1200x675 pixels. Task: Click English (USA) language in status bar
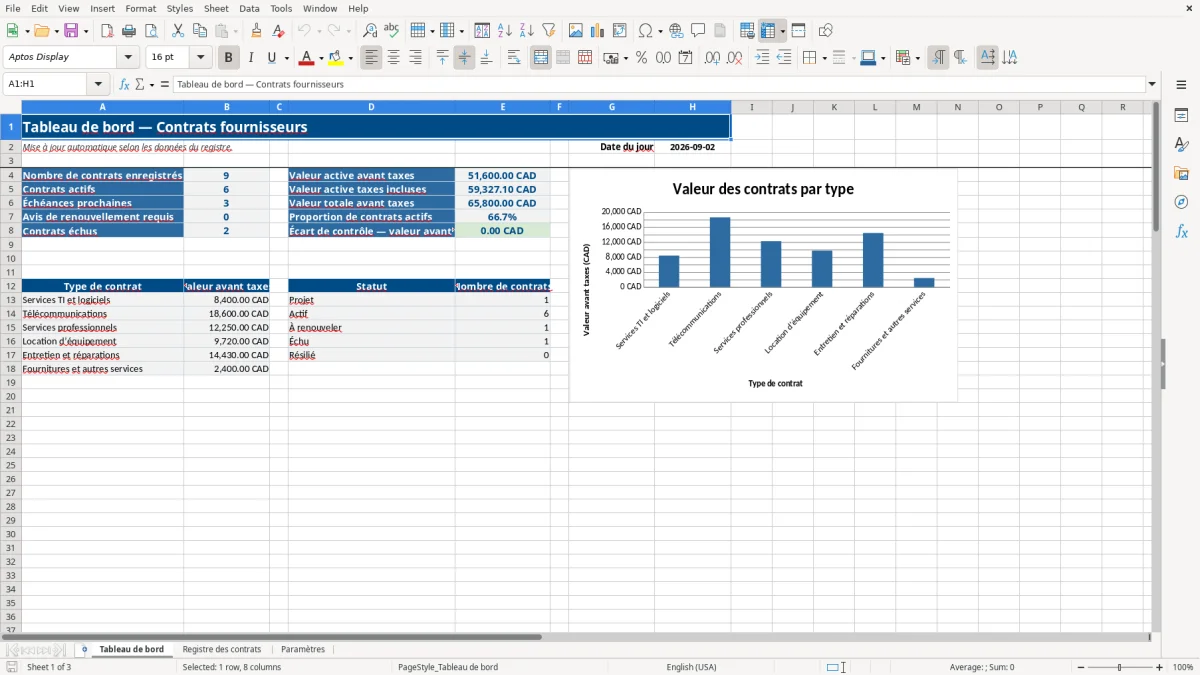tap(692, 667)
